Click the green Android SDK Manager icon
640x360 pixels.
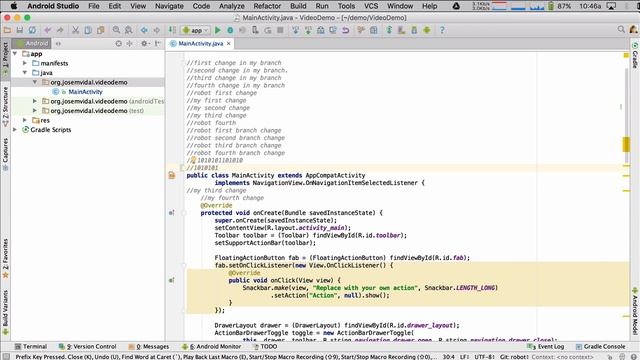coord(427,30)
